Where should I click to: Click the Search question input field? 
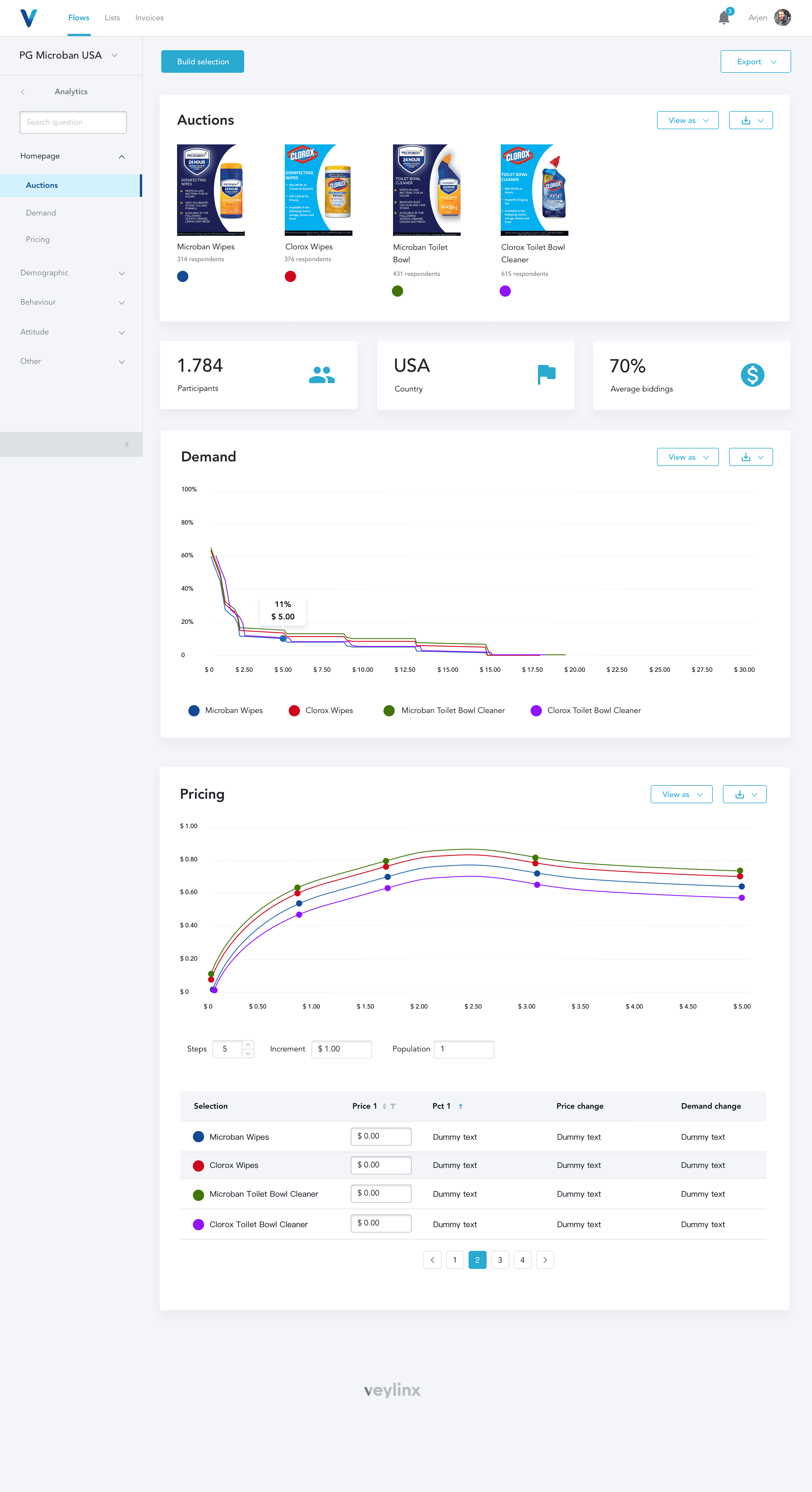click(x=73, y=122)
